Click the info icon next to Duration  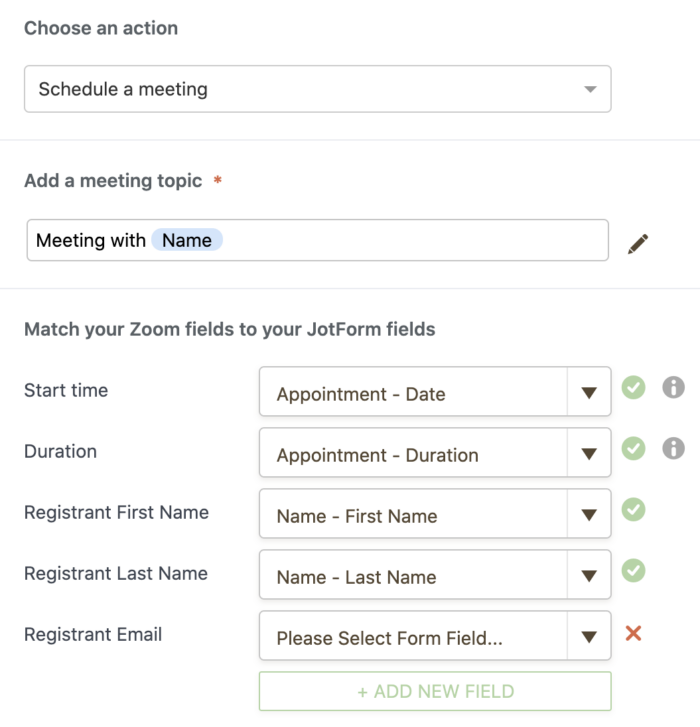tap(674, 448)
